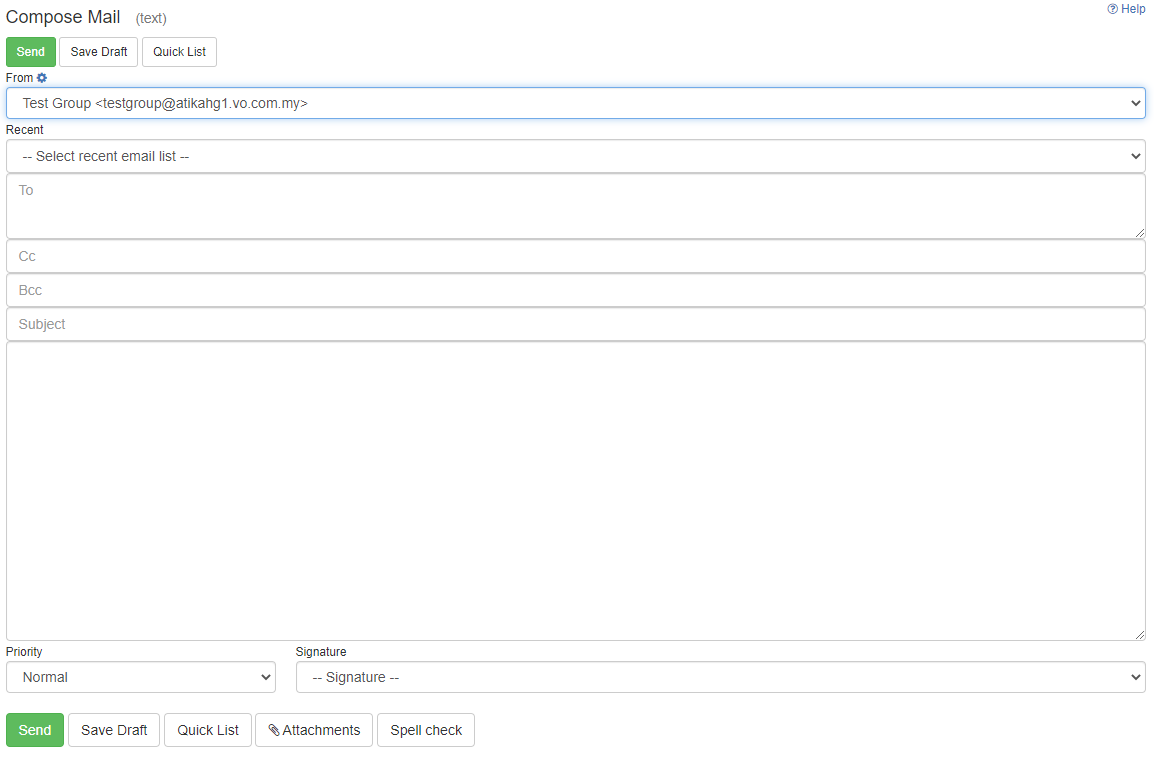Click the top Save Draft button

click(x=99, y=52)
